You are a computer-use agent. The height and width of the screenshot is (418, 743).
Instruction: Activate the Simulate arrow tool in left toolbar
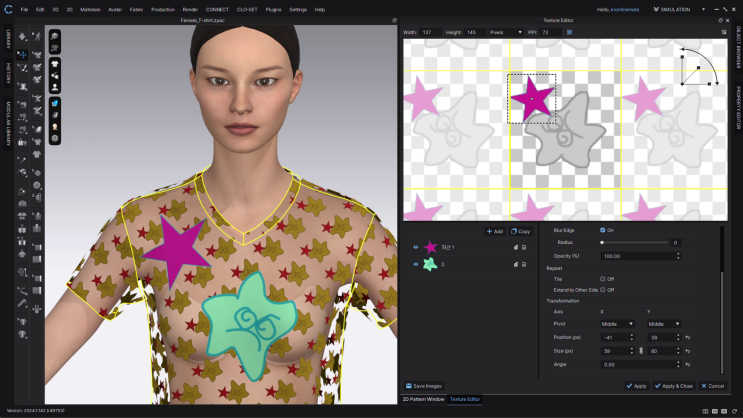[x=22, y=36]
